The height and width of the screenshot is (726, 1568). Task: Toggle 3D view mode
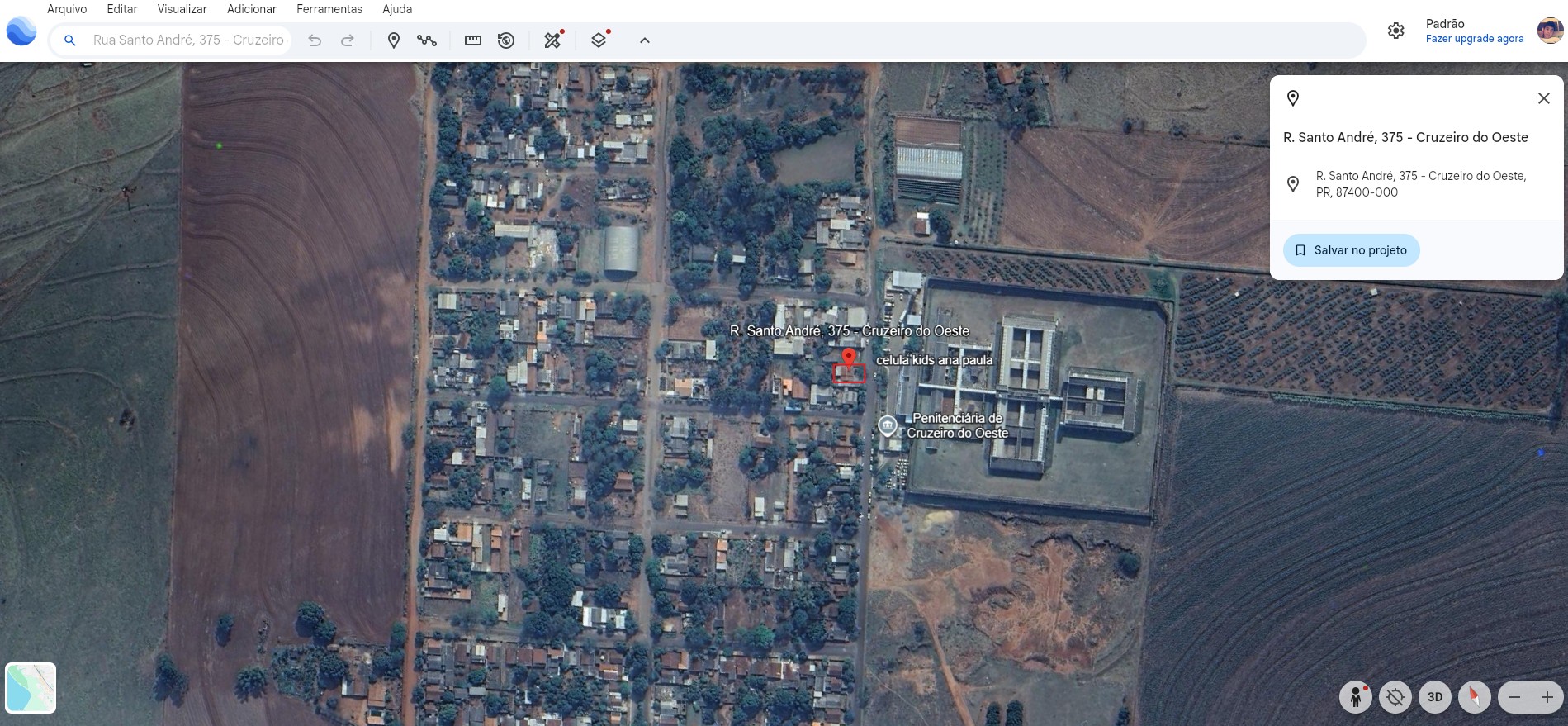1435,697
